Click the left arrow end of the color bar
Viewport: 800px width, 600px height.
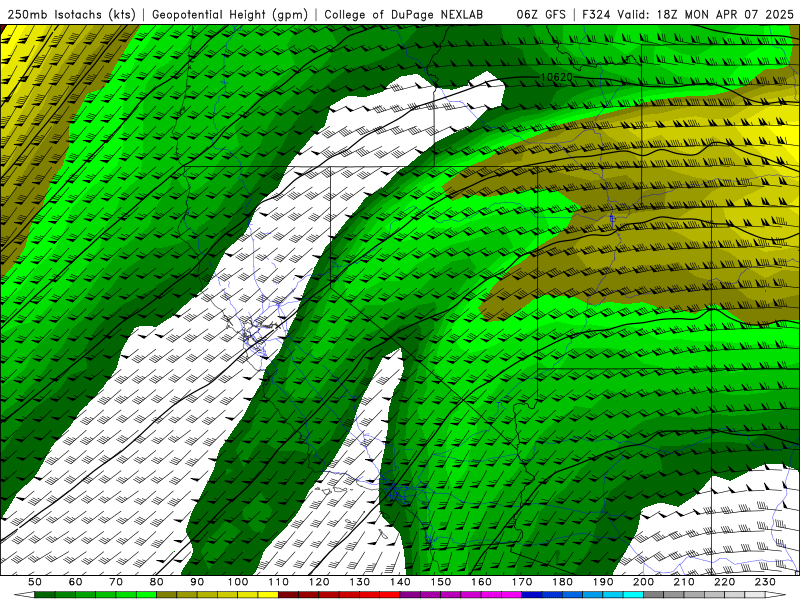(24, 595)
